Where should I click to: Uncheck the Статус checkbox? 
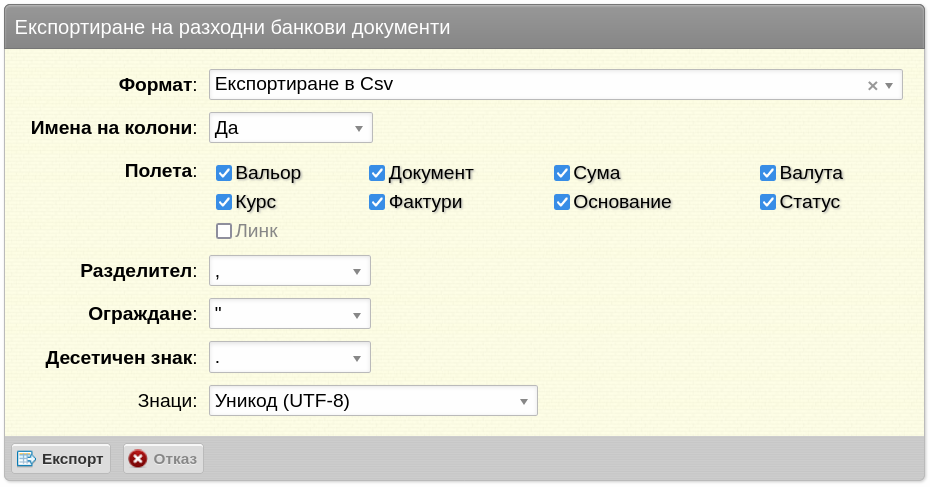tap(767, 202)
